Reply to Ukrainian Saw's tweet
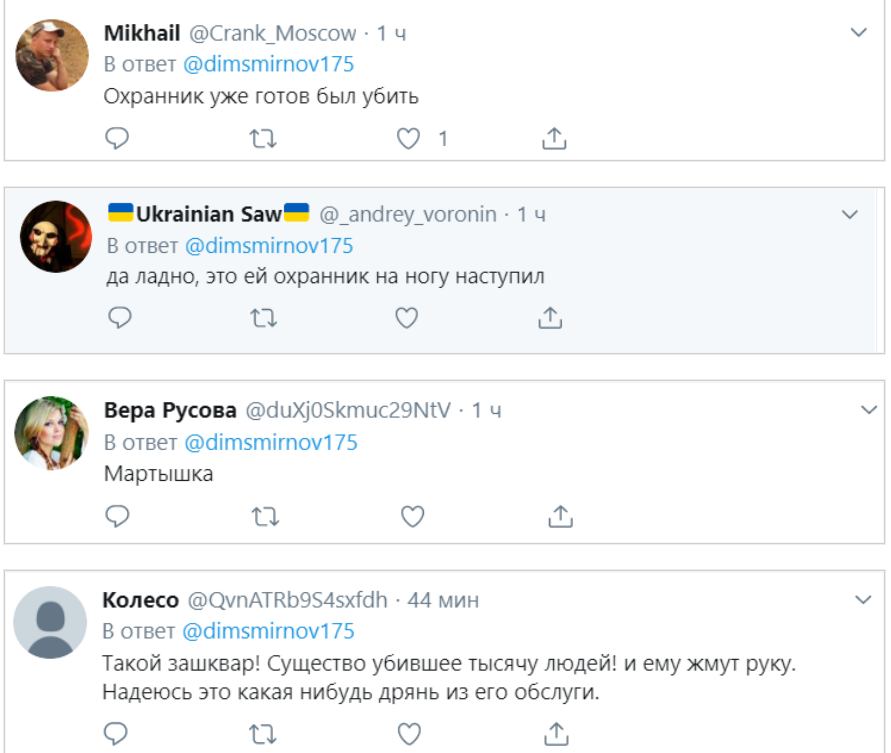Image resolution: width=891 pixels, height=753 pixels. [x=120, y=317]
